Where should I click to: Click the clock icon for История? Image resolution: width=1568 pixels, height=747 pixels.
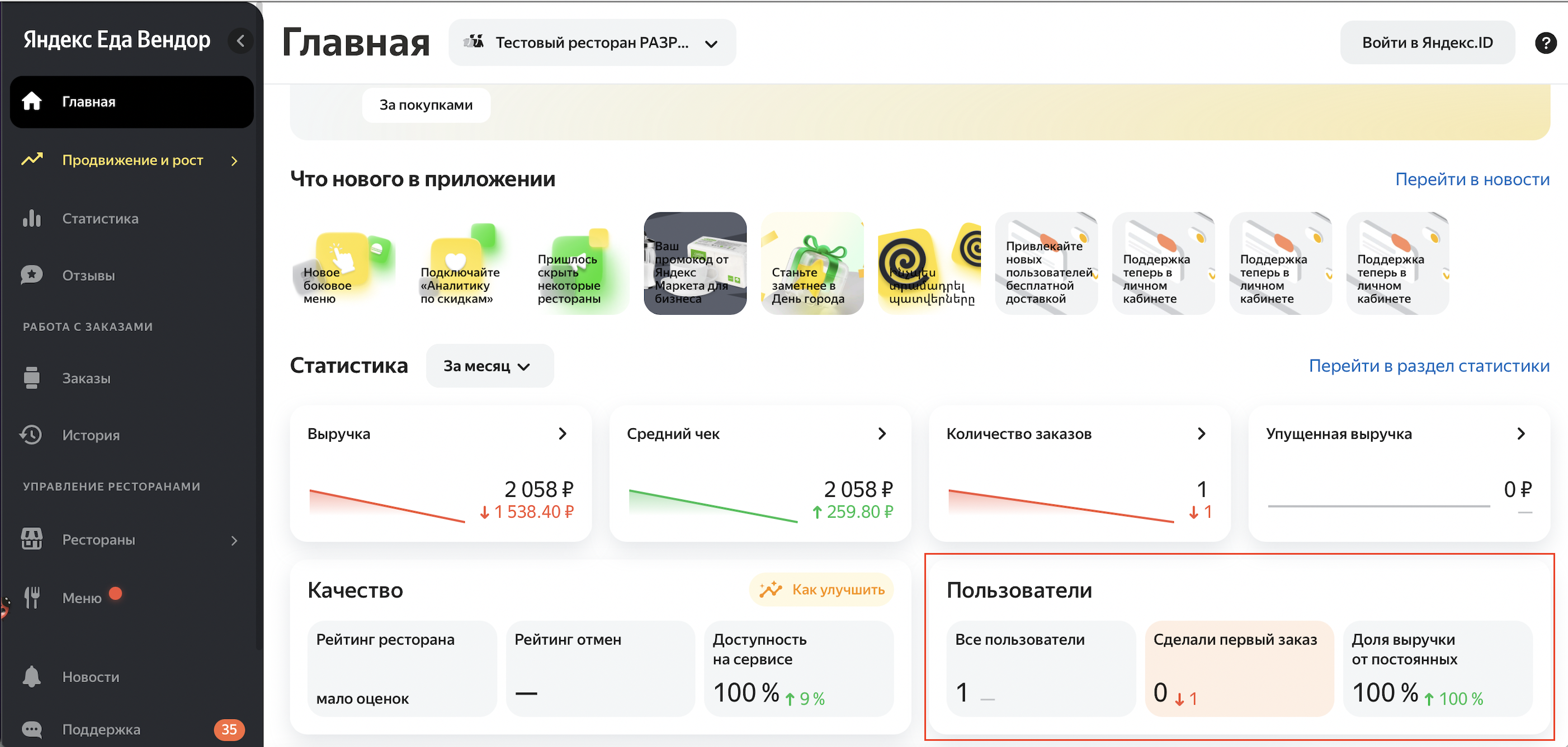31,434
